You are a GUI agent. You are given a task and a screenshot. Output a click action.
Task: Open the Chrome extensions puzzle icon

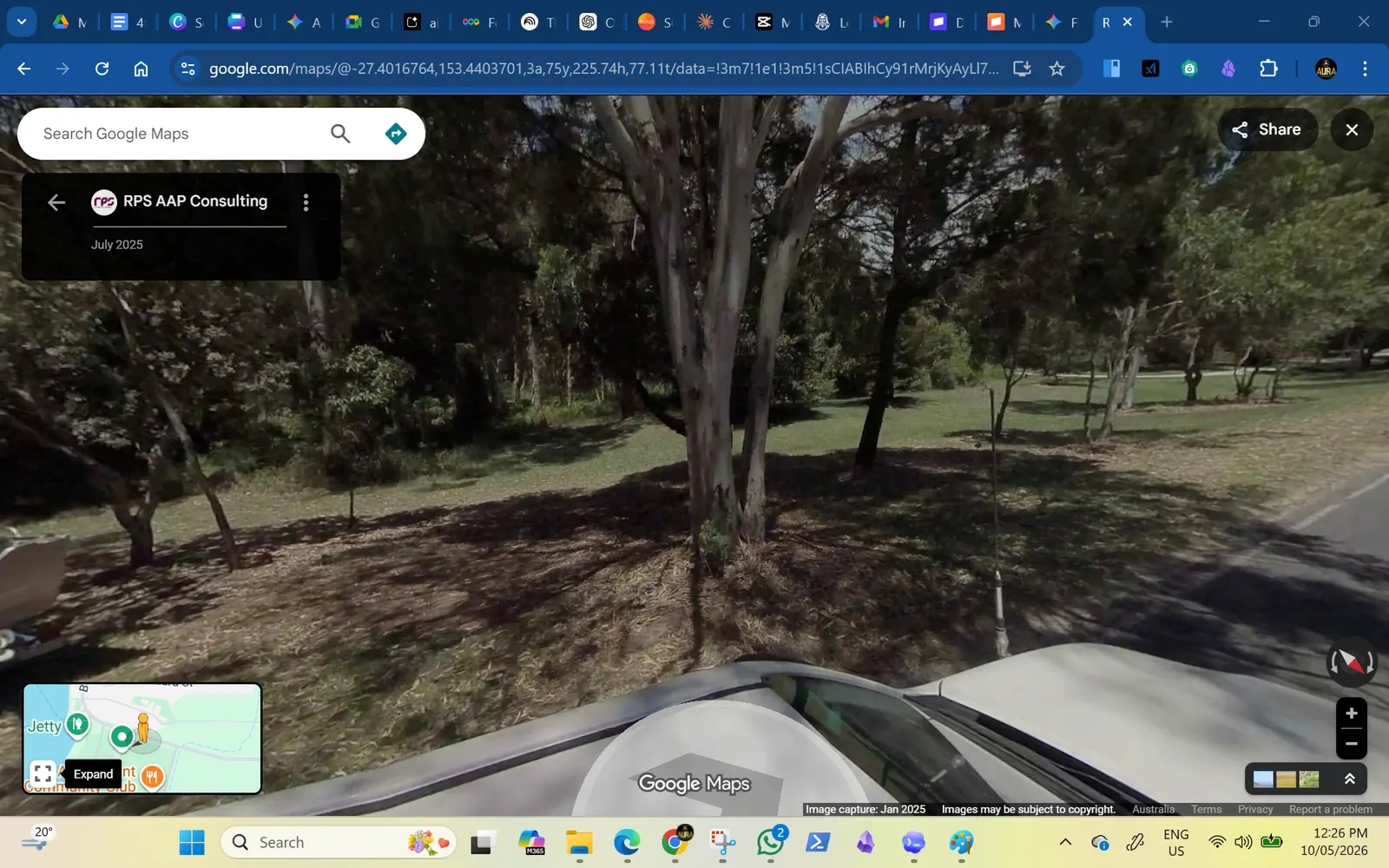[1268, 69]
